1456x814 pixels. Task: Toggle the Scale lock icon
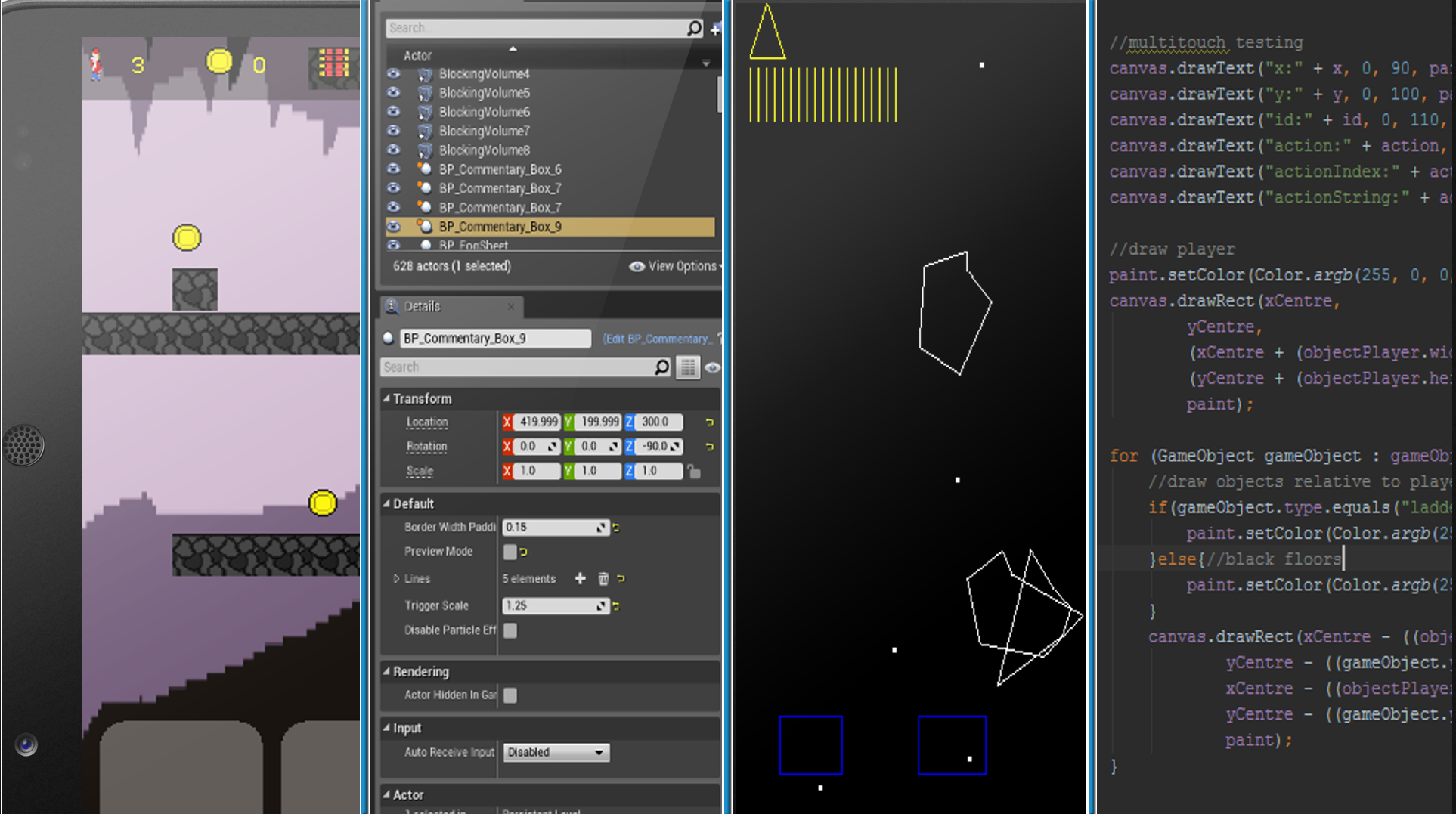[695, 472]
